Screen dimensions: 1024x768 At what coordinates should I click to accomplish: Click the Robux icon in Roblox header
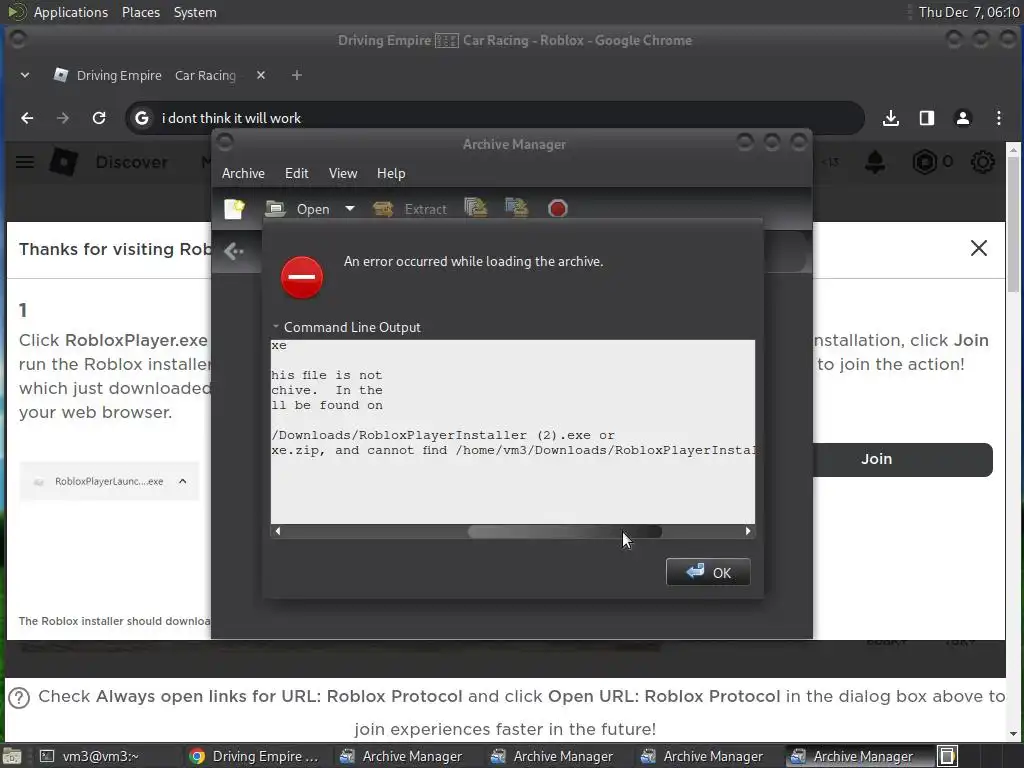tap(924, 161)
